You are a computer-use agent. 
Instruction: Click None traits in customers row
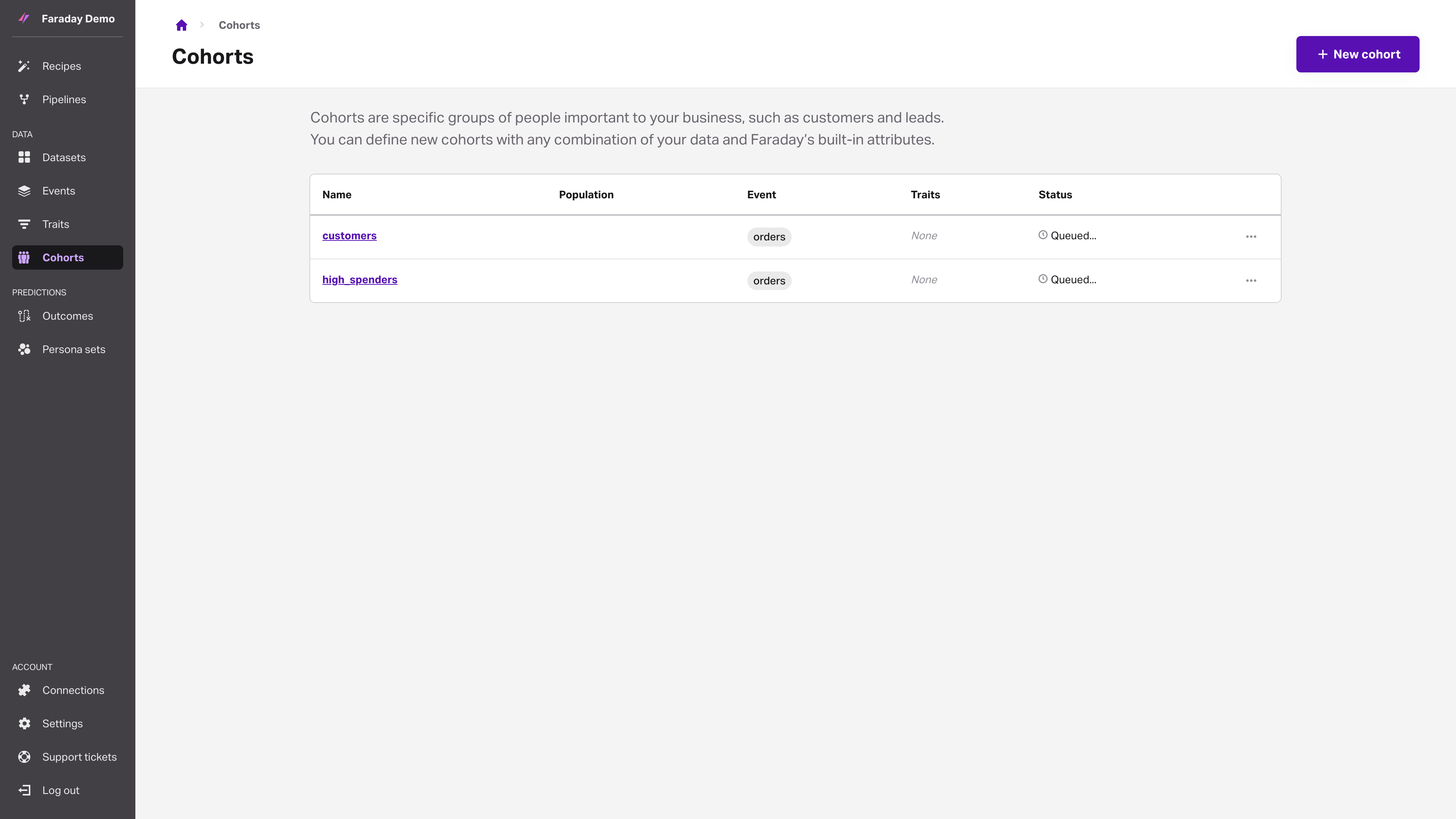(924, 236)
